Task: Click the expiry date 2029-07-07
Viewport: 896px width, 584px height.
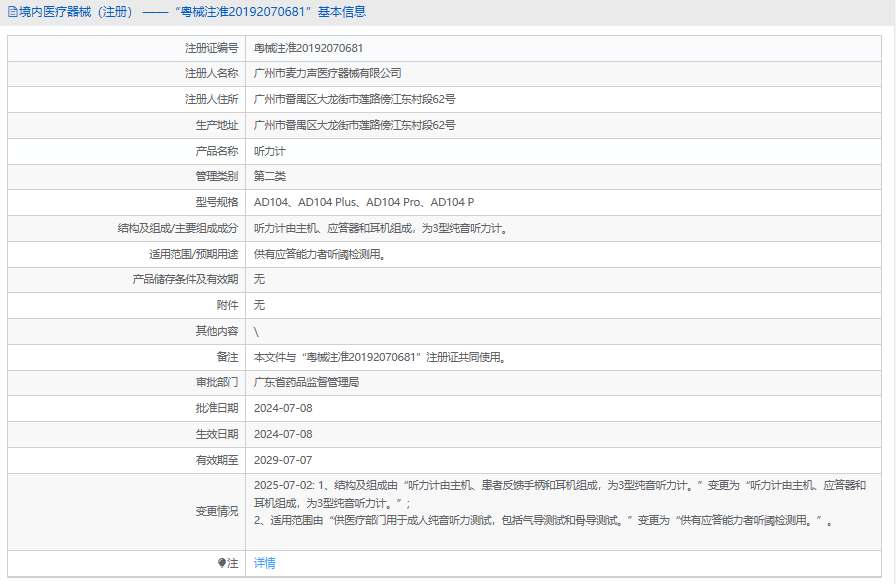Action: 283,460
